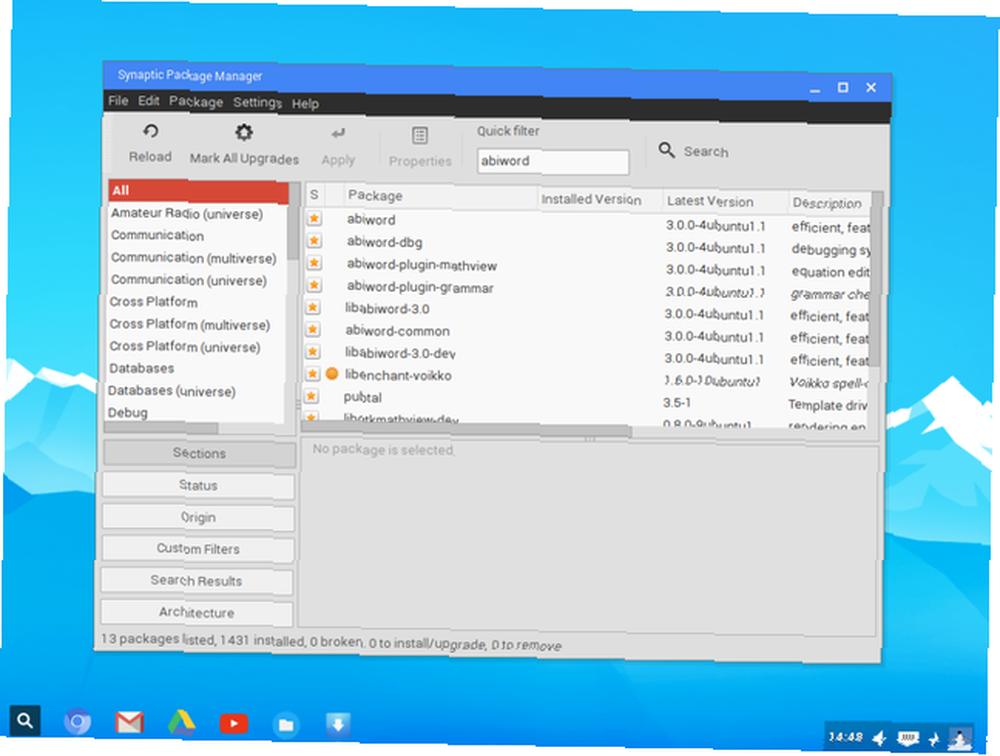The image size is (1000, 756).
Task: Open the File menu
Action: coord(118,101)
